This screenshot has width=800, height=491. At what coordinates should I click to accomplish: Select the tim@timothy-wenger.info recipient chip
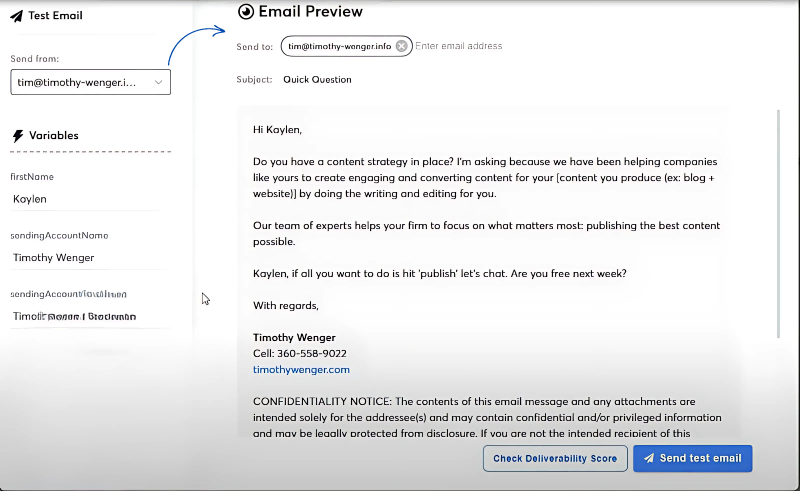340,46
